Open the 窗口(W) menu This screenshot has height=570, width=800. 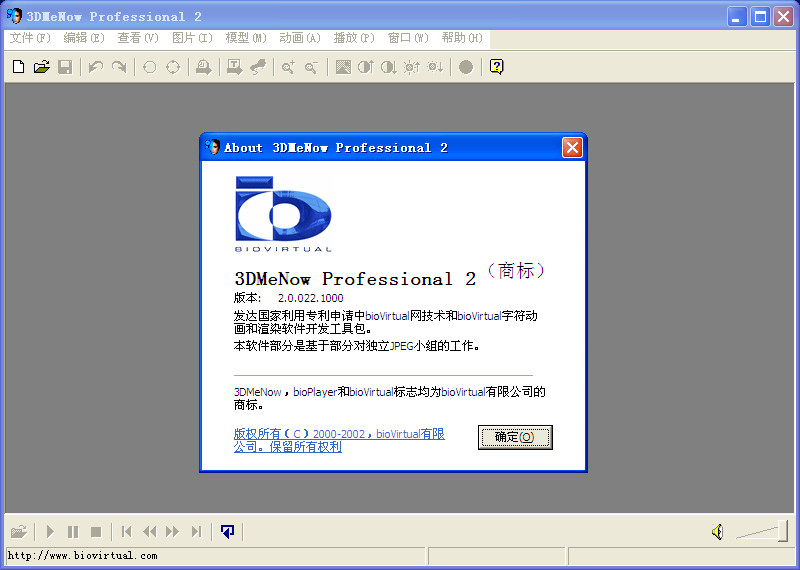coord(408,38)
